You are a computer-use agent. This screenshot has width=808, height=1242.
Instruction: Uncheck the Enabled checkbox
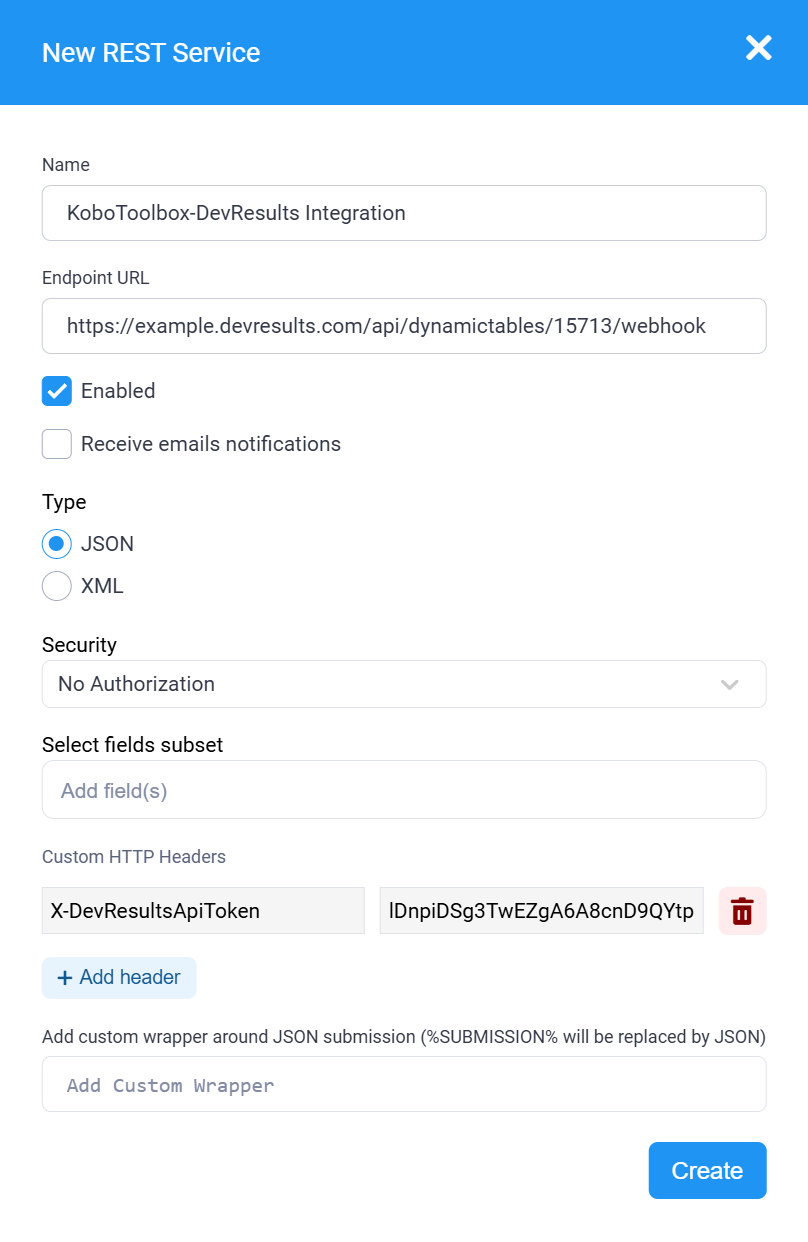point(57,391)
